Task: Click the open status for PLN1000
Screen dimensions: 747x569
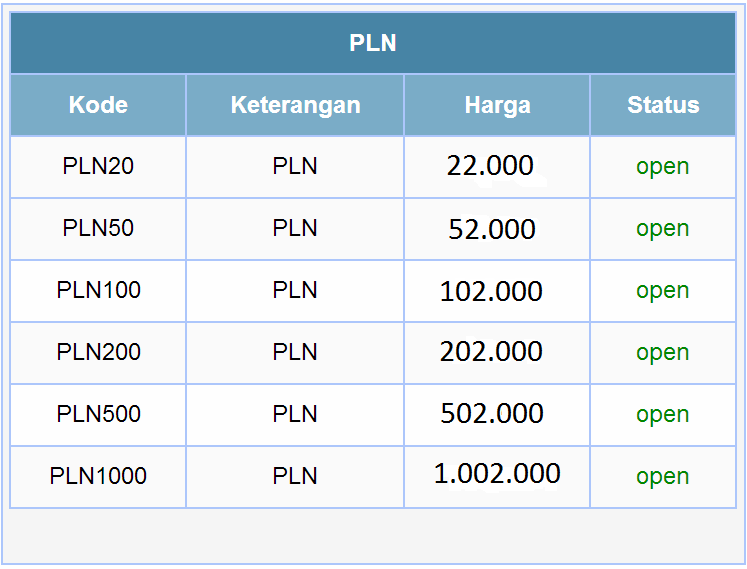Action: pos(663,477)
